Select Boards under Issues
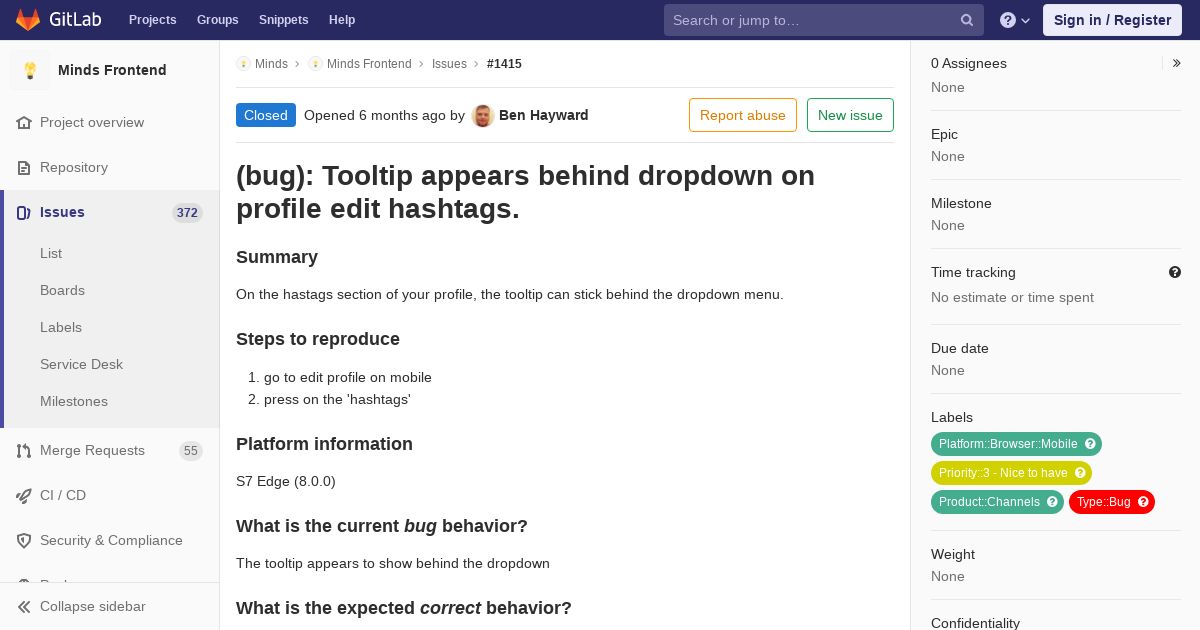 [62, 290]
